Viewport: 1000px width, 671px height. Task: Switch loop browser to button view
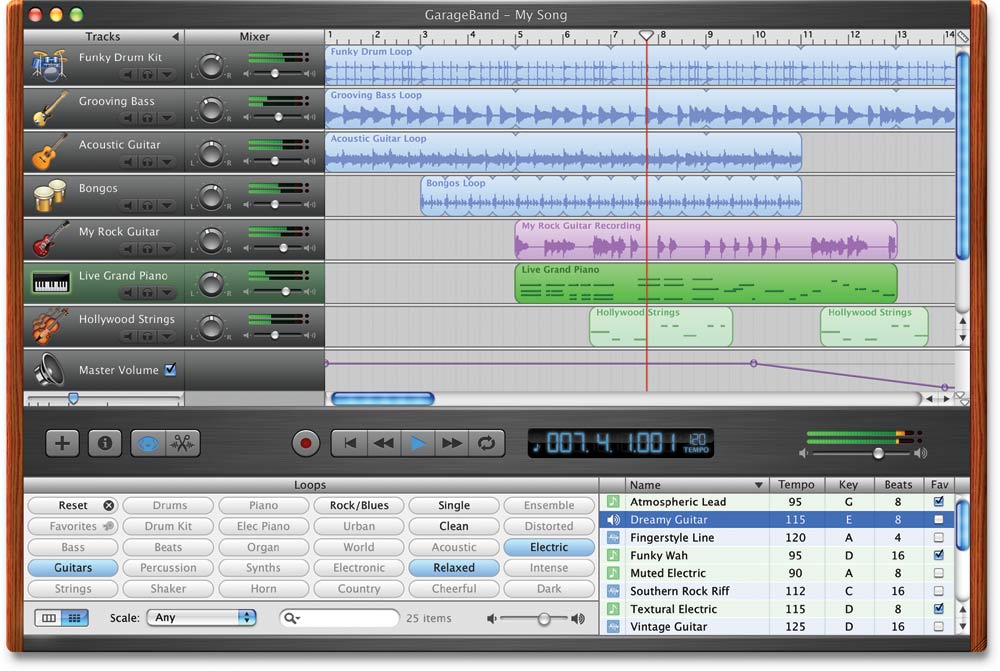click(x=75, y=618)
